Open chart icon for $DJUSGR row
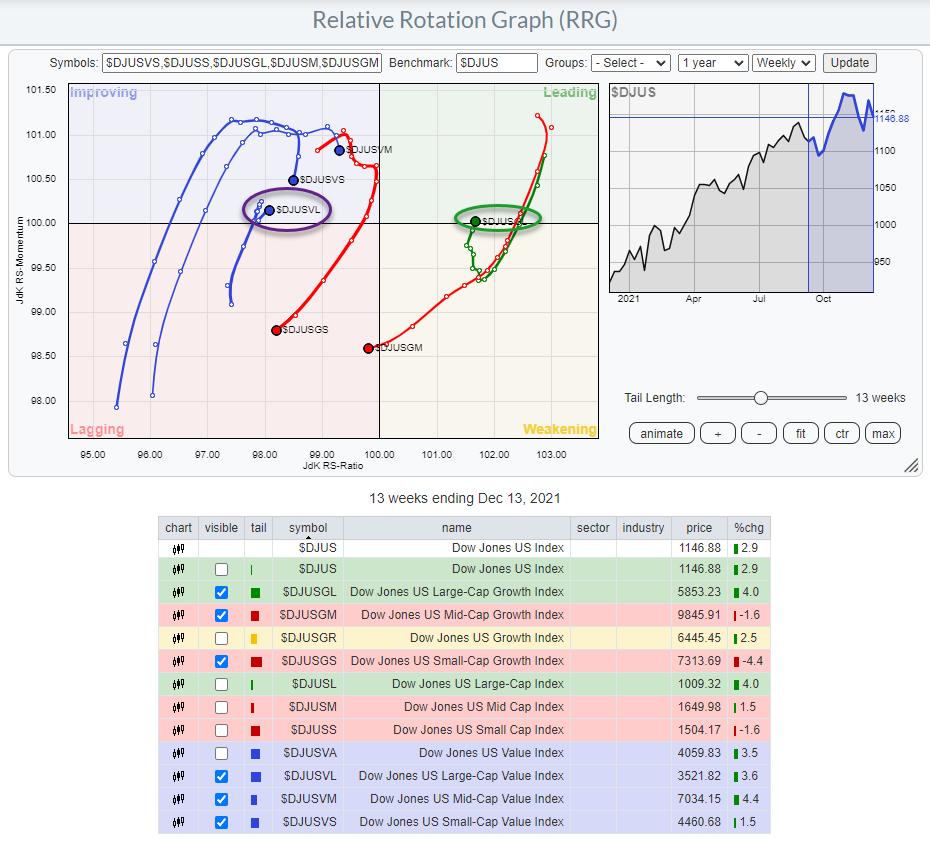Image resolution: width=930 pixels, height=843 pixels. coord(178,638)
